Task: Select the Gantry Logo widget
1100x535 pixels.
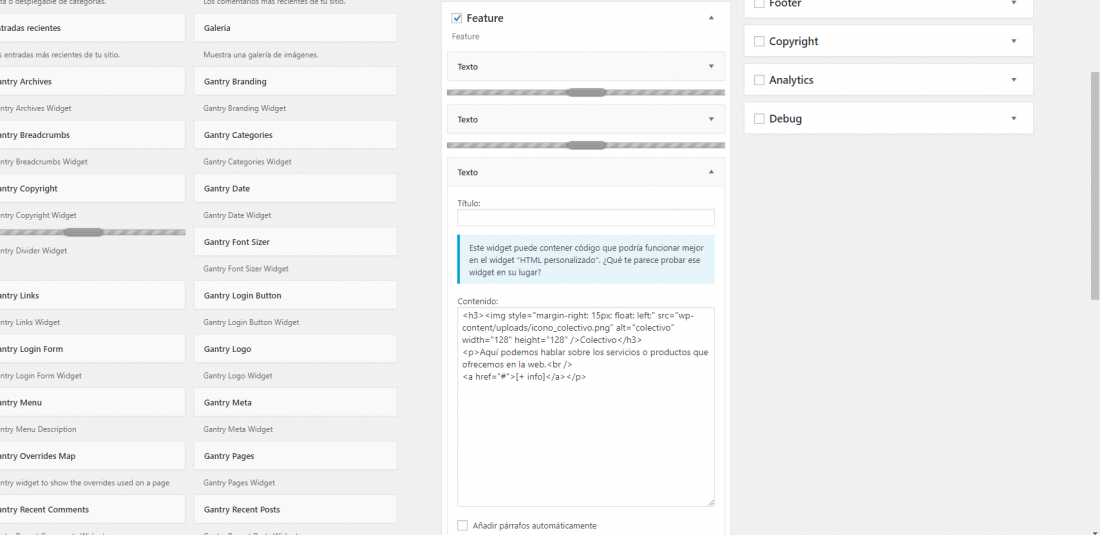Action: (295, 348)
